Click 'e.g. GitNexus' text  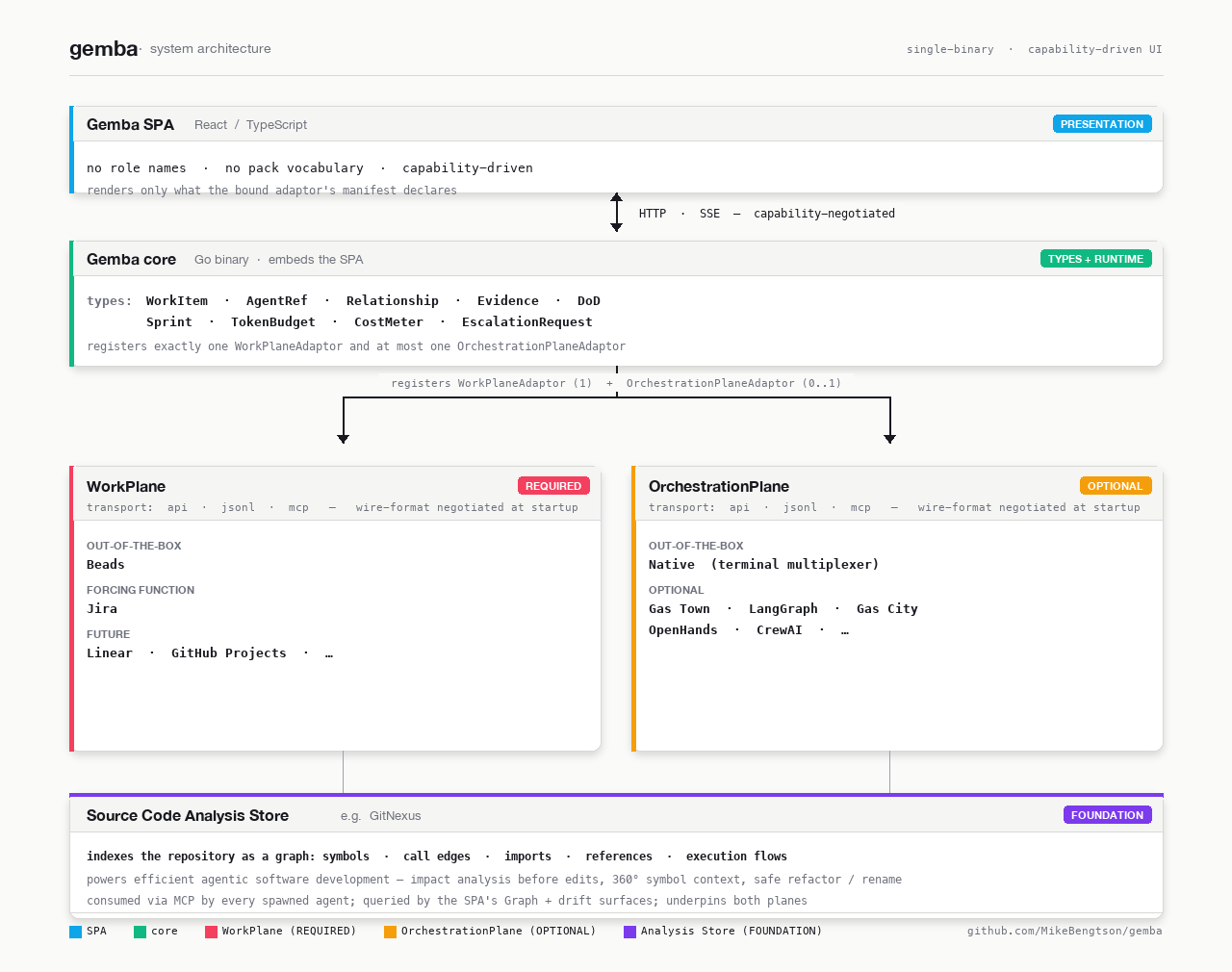381,815
